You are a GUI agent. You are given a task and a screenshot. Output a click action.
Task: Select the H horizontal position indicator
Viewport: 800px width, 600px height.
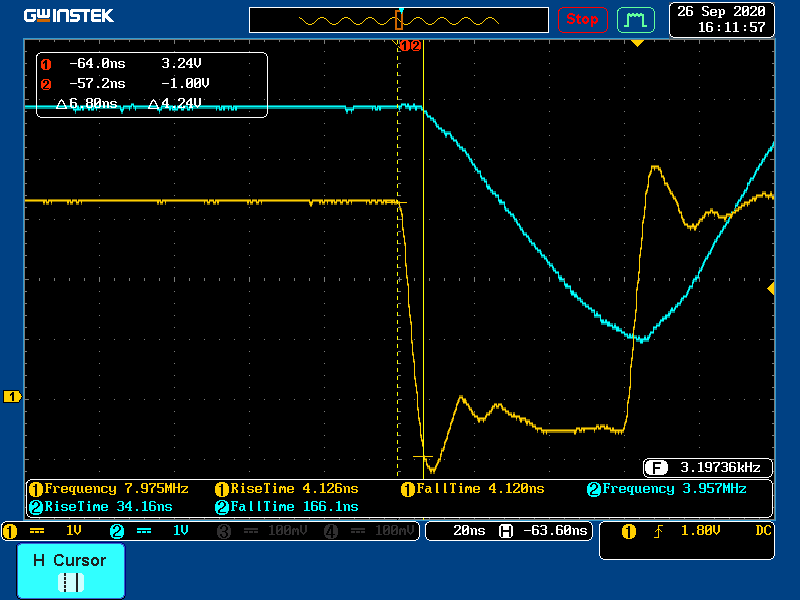(x=506, y=531)
